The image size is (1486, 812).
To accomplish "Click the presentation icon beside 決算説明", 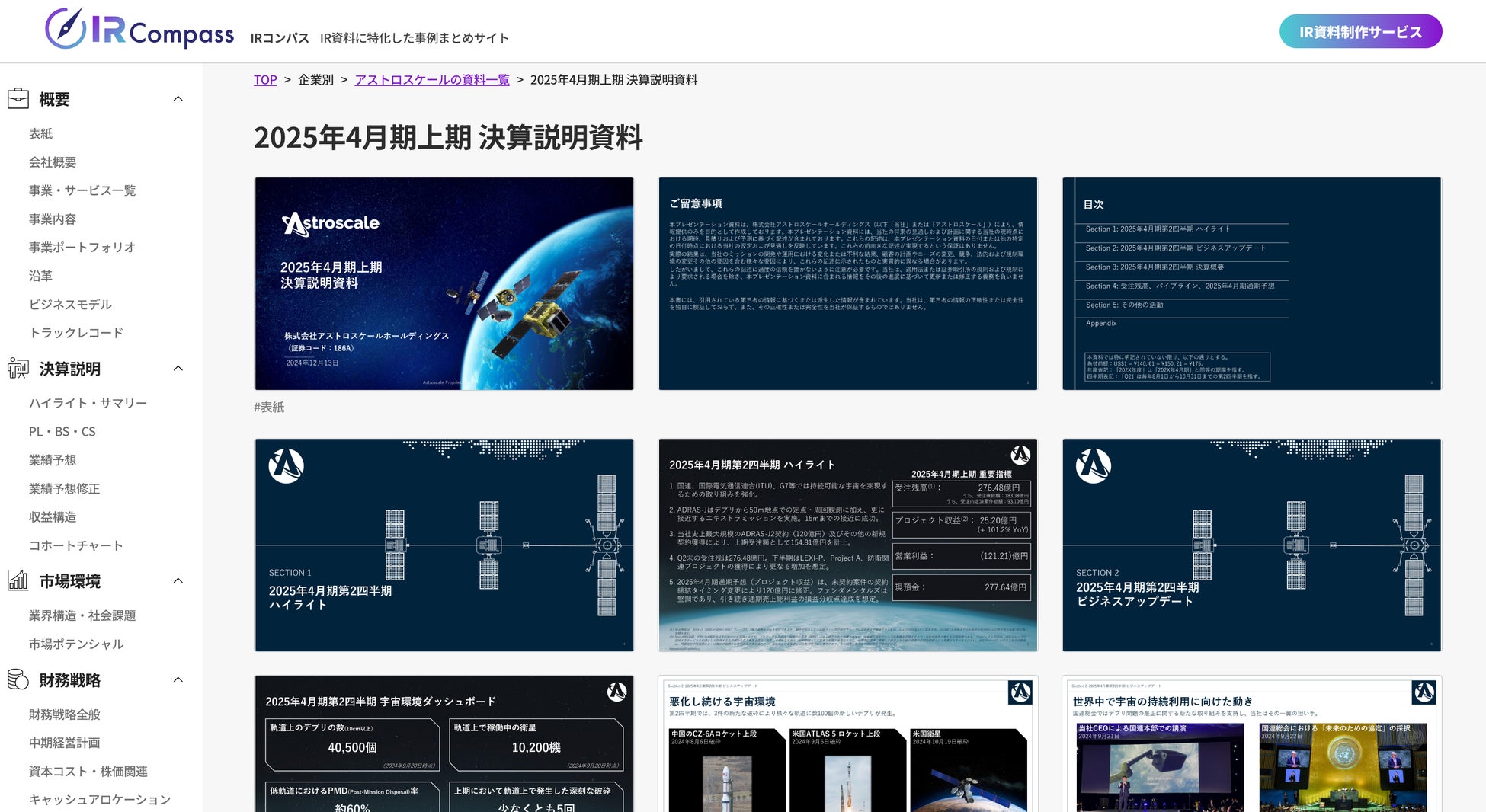I will point(18,369).
